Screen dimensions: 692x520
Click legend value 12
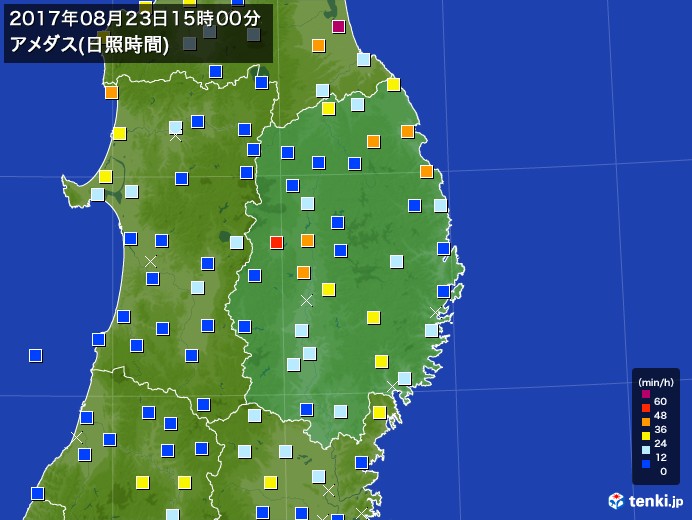click(660, 457)
